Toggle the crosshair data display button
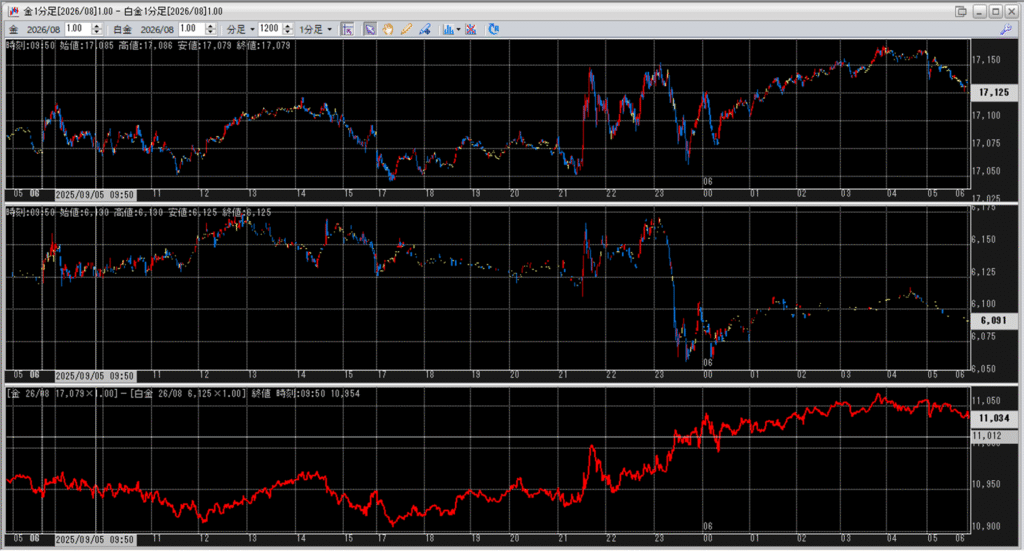 (347, 29)
